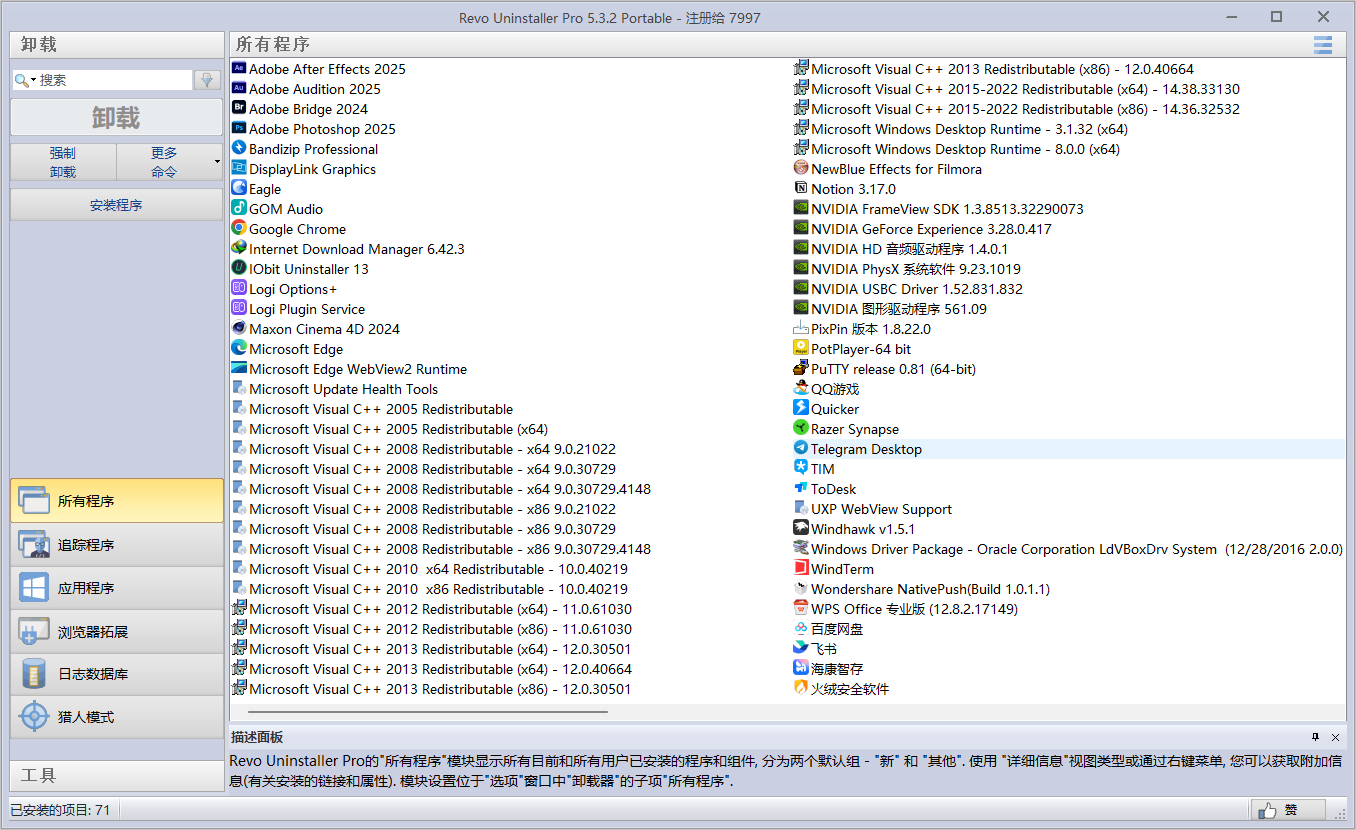Screen dimensions: 1356x830
Task: Click the Microsoft Edge icon
Action: coord(239,349)
